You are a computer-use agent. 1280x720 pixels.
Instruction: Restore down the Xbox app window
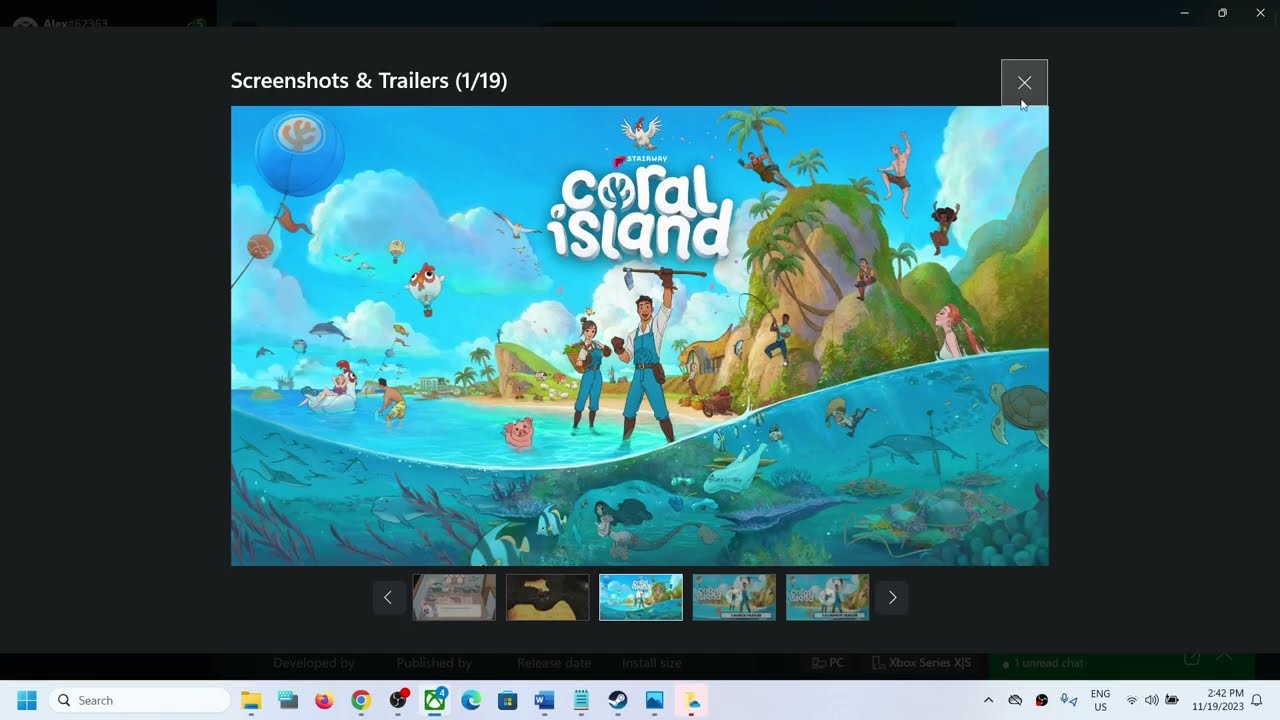pos(1222,13)
